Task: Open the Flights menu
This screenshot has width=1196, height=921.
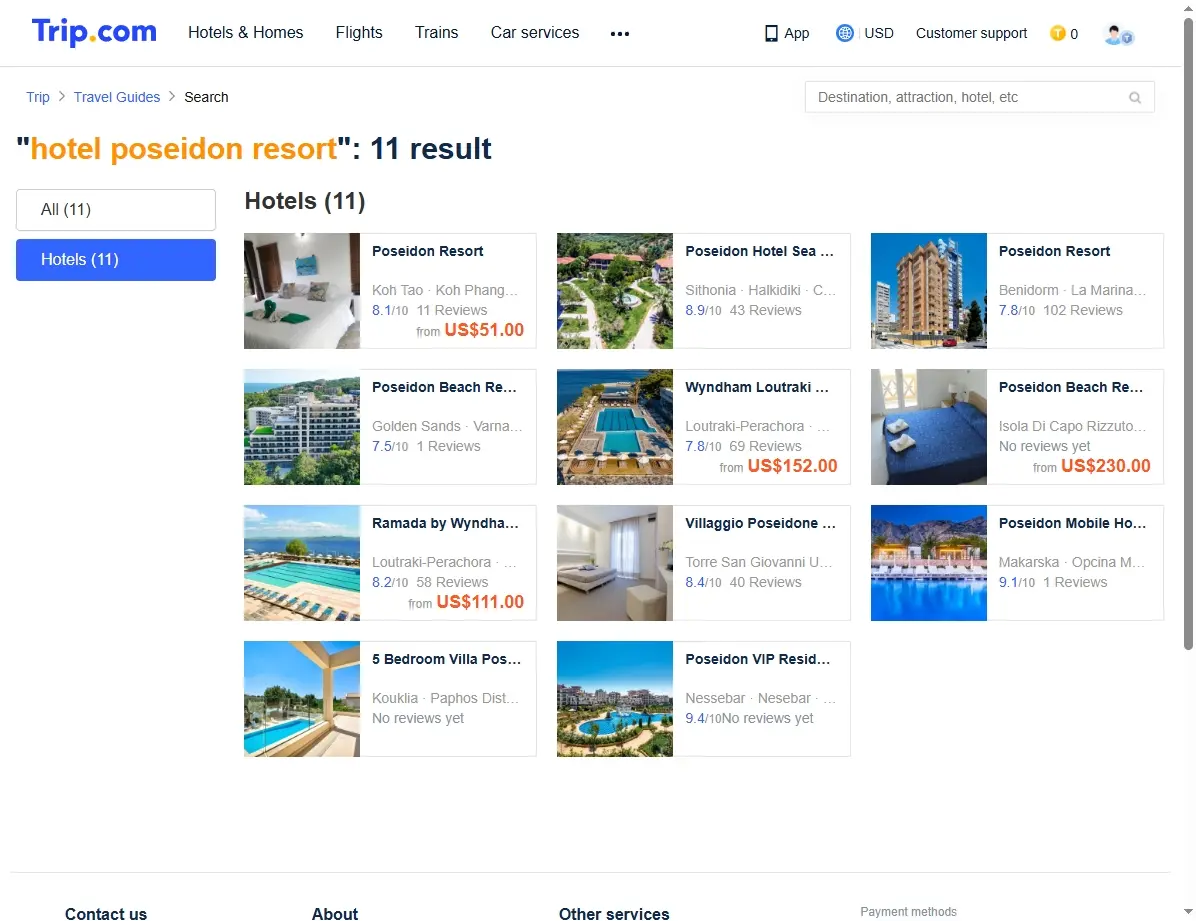Action: (x=358, y=32)
